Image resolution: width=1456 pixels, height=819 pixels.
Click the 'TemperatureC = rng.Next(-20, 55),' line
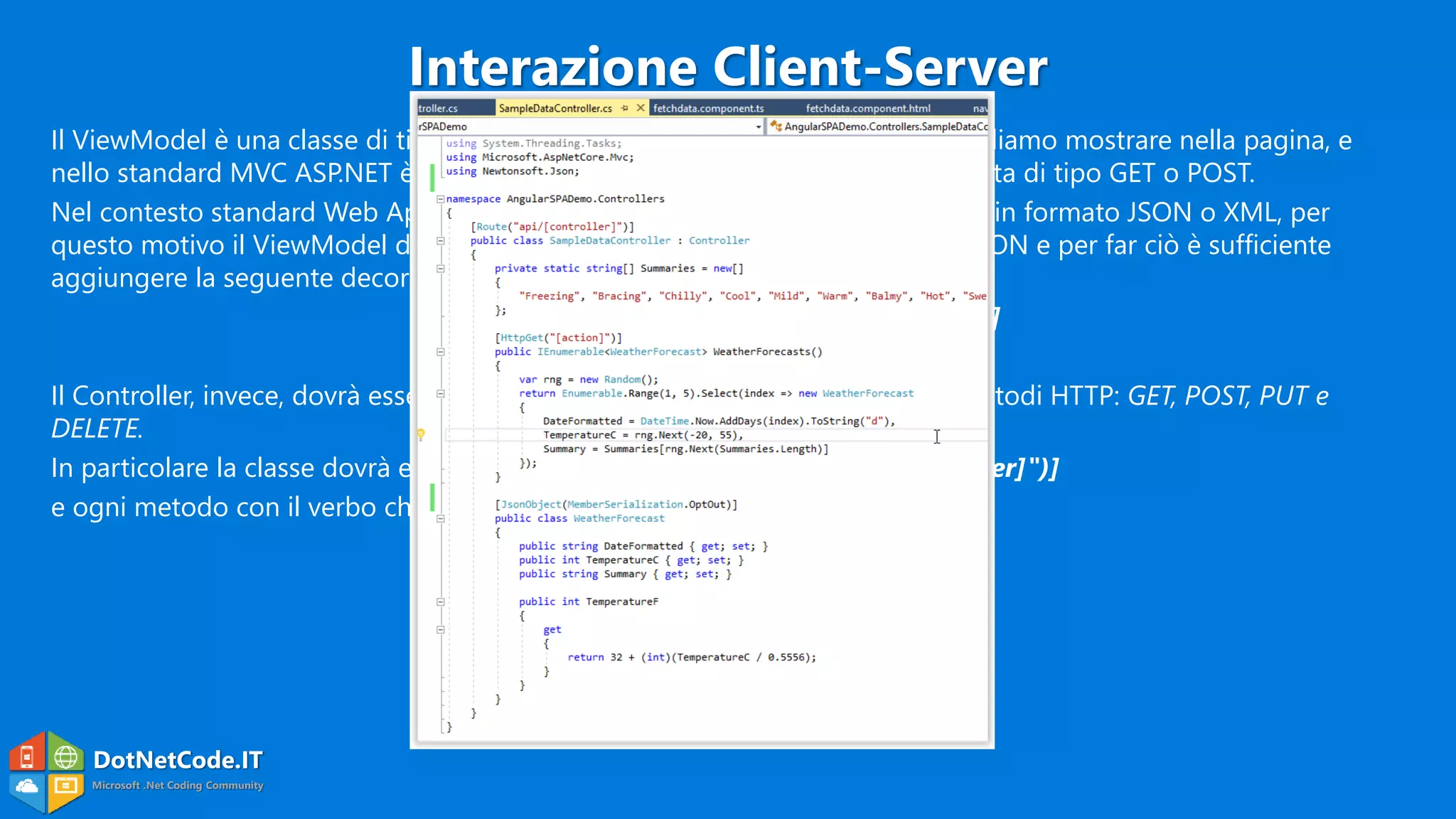point(643,435)
